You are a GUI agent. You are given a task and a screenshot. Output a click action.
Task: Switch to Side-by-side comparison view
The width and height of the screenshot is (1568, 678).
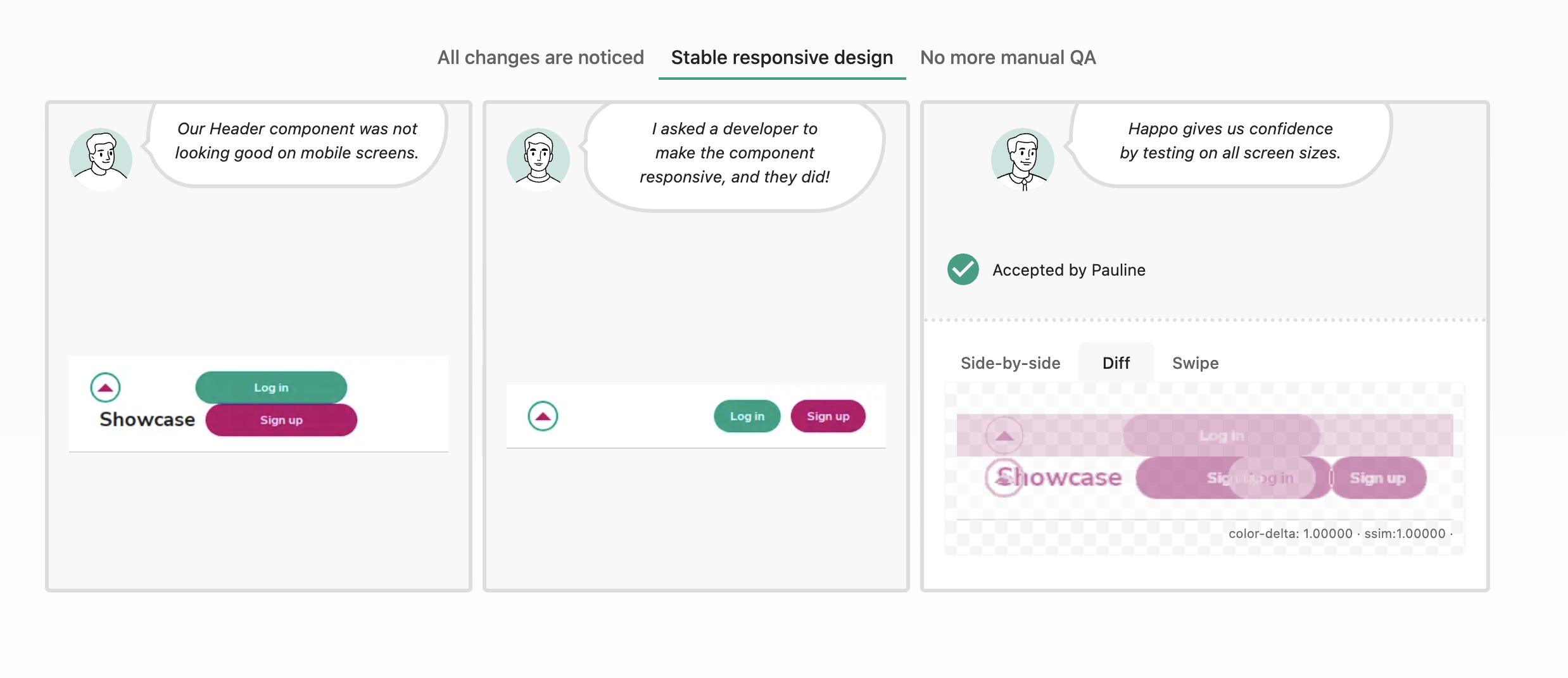pos(1010,363)
